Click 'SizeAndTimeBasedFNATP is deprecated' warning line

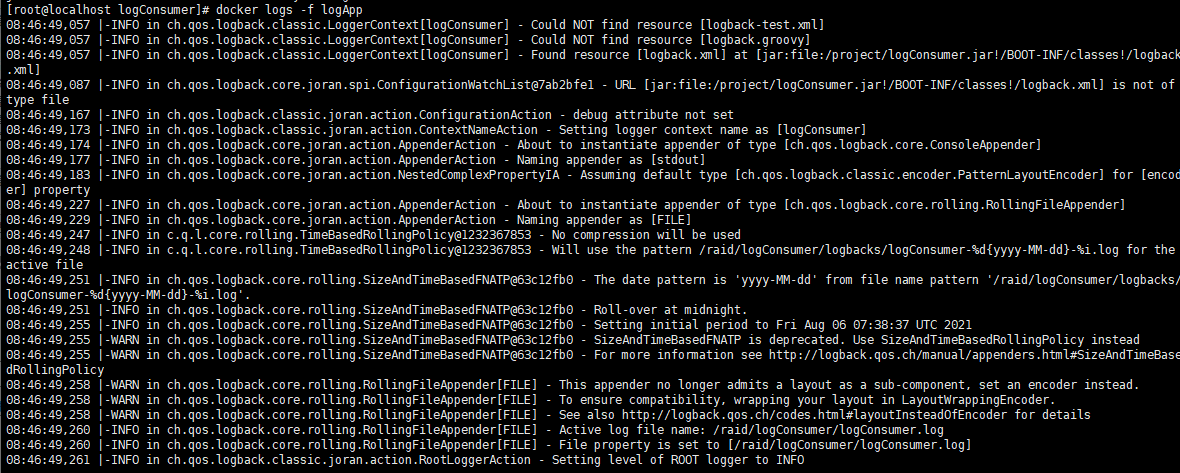573,340
